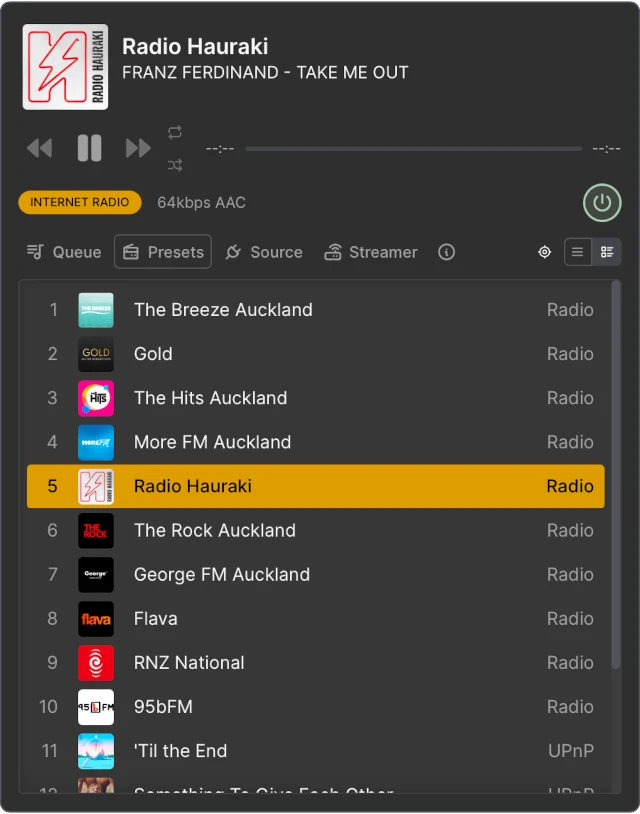Viewport: 640px width, 814px height.
Task: Select the Presets tab
Action: pos(162,252)
